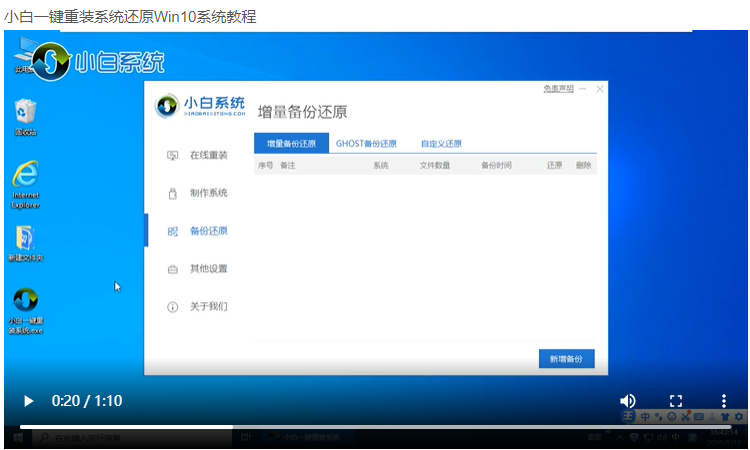Click the user account icon on IME toolbar
Viewport: 750px width, 450px height.
pos(712,417)
